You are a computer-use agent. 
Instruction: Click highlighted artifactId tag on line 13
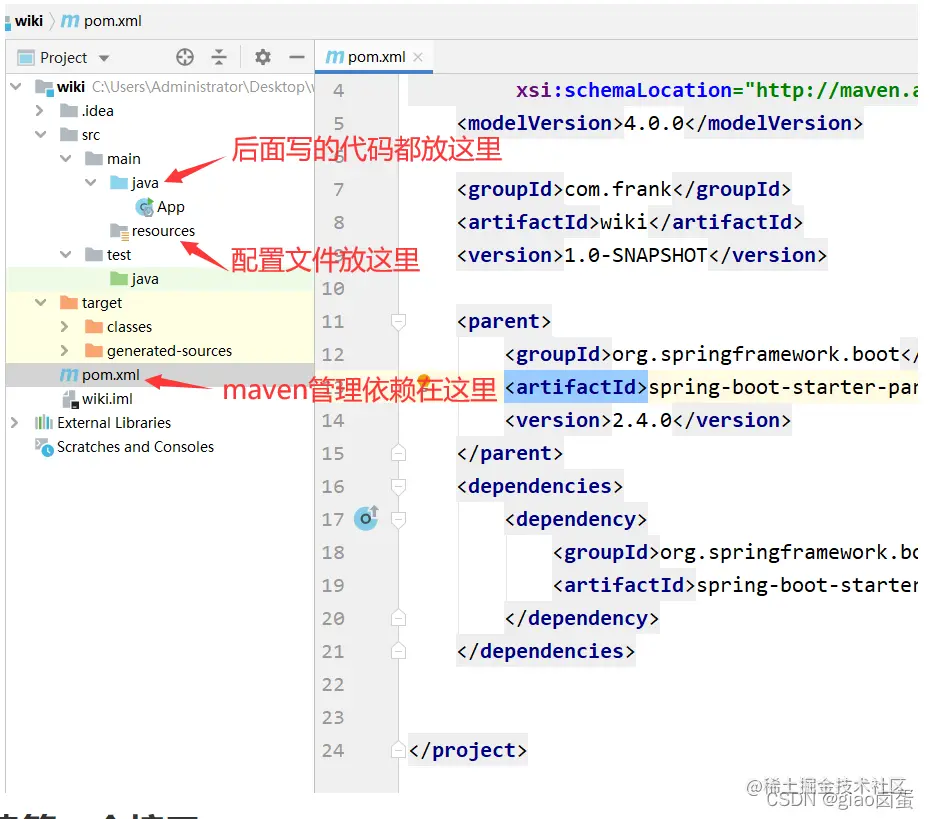click(575, 387)
